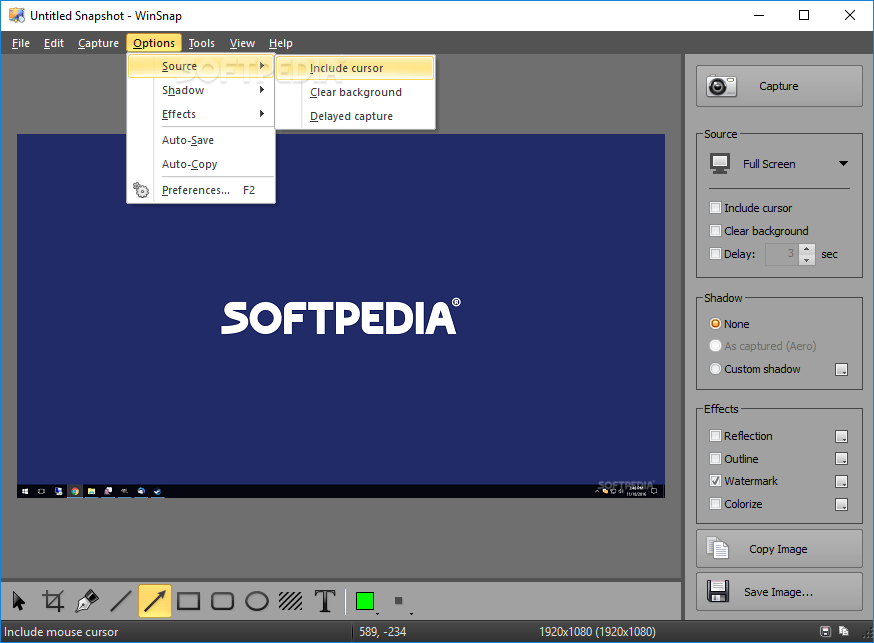
Task: Click the green color swatch
Action: tap(365, 601)
